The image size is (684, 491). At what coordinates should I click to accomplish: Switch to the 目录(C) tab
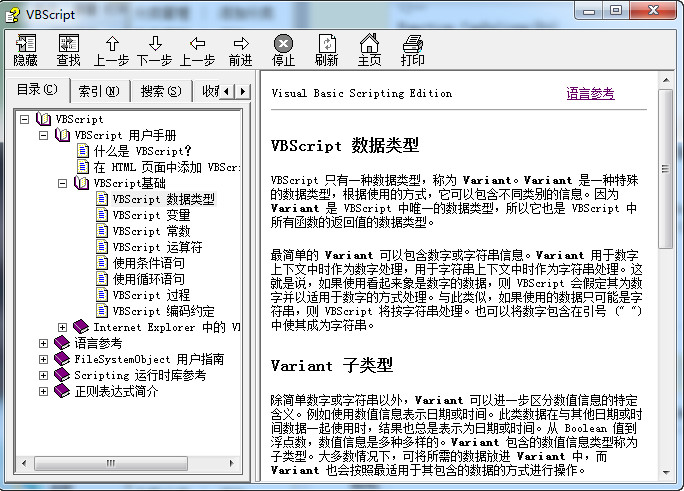pos(38,90)
